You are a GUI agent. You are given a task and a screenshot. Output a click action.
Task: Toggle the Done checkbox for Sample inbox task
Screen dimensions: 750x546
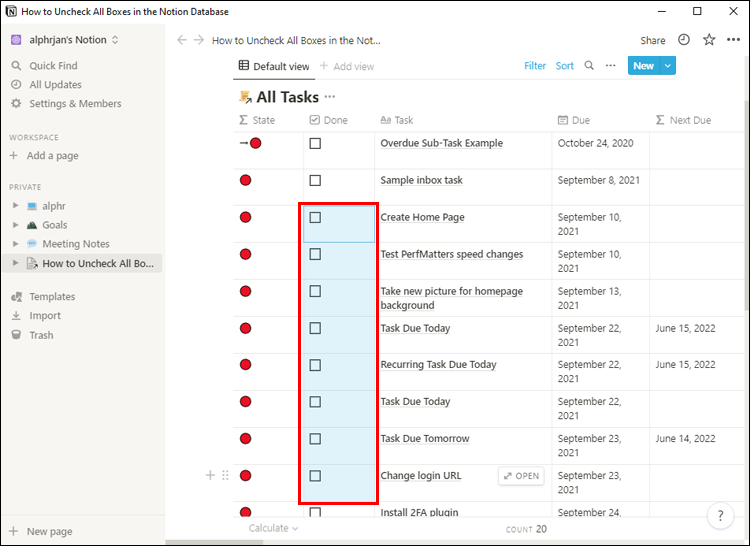[315, 181]
